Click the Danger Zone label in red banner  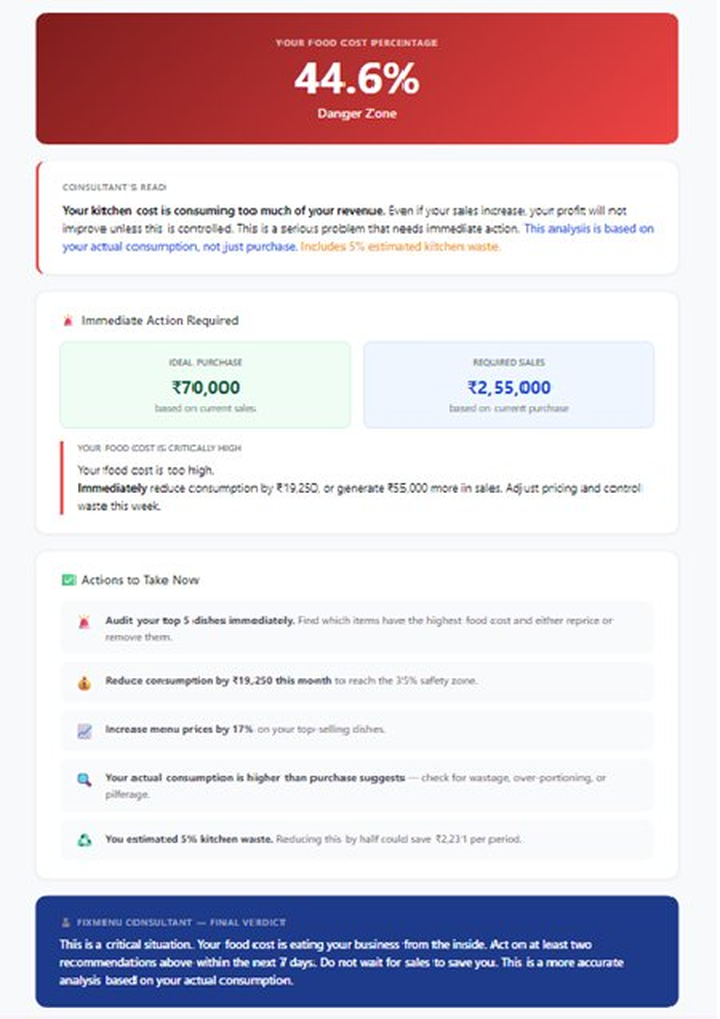(357, 113)
